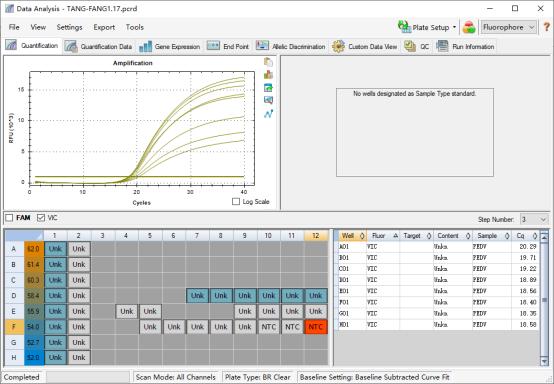
Task: Enable the Log Scale checkbox
Action: 236,201
